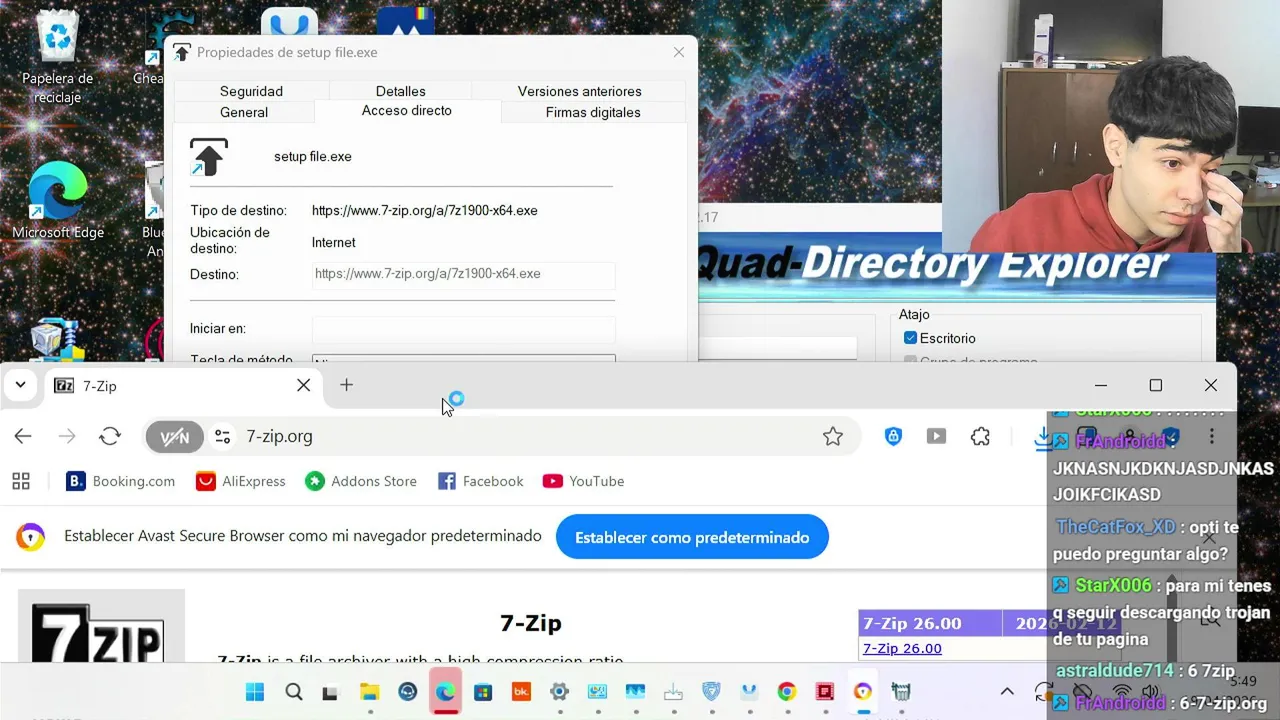Open the browser downloads arrow icon

click(x=1043, y=437)
